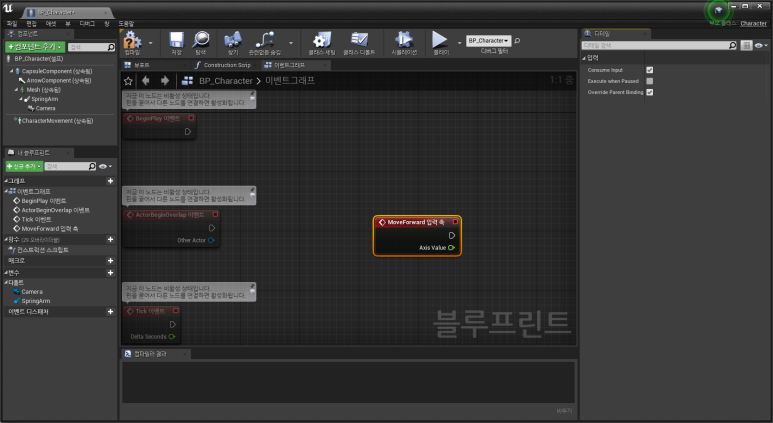Open Details panel view options eye
Viewport: 773px width, 423px height.
coord(761,45)
